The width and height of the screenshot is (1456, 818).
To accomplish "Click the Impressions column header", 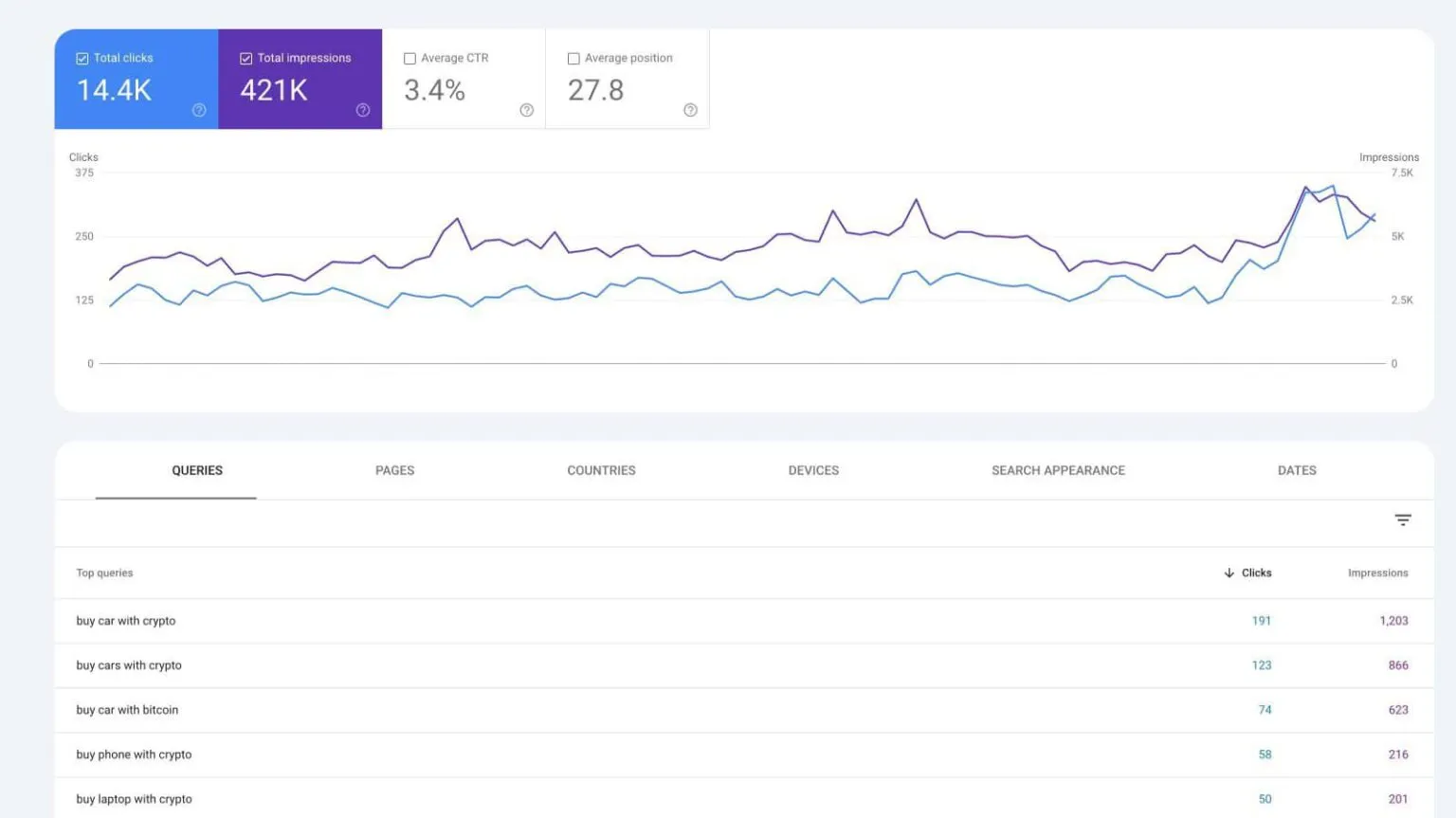I will (x=1377, y=573).
